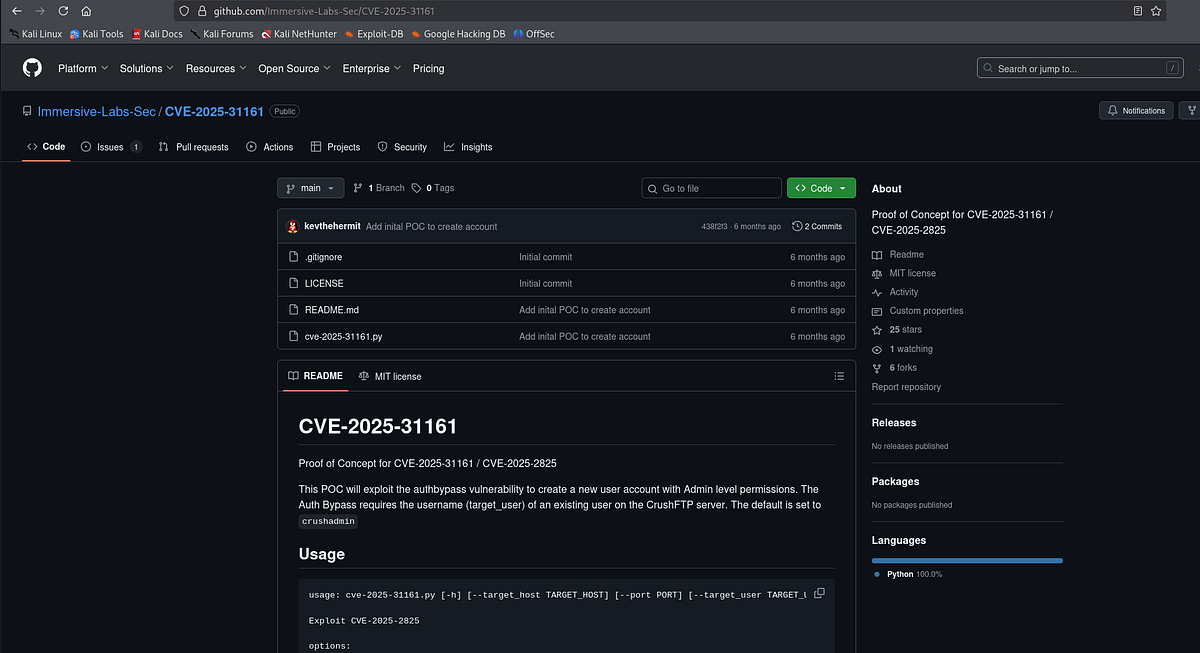Open the Releases heading link

894,423
